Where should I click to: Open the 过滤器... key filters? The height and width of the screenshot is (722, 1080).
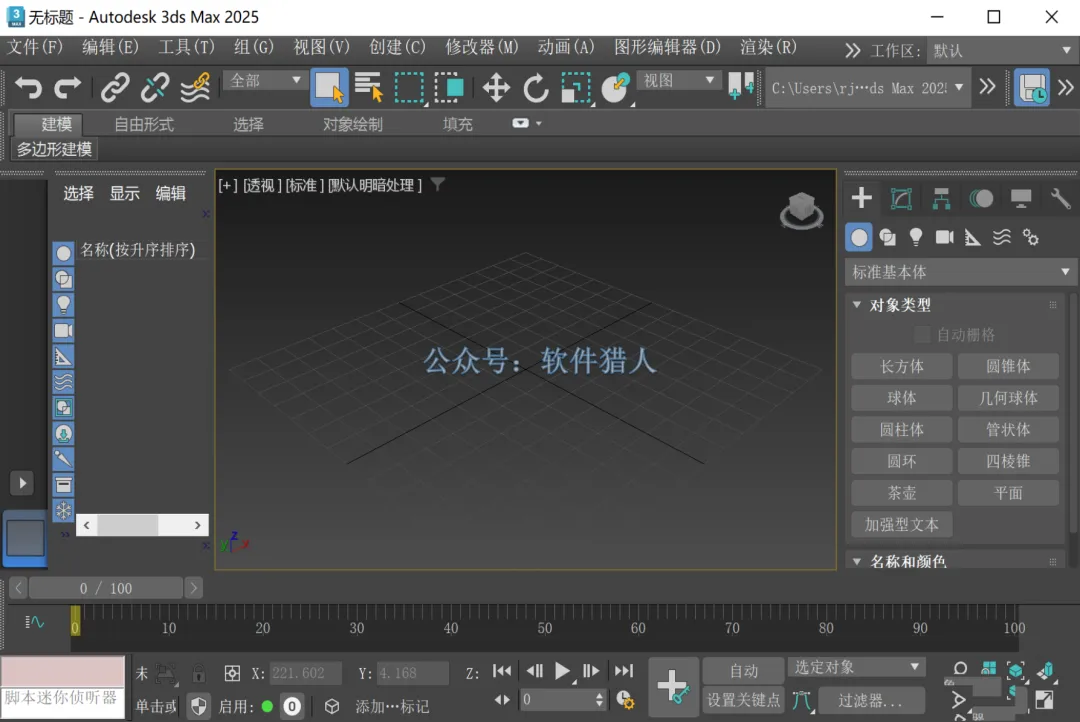871,700
